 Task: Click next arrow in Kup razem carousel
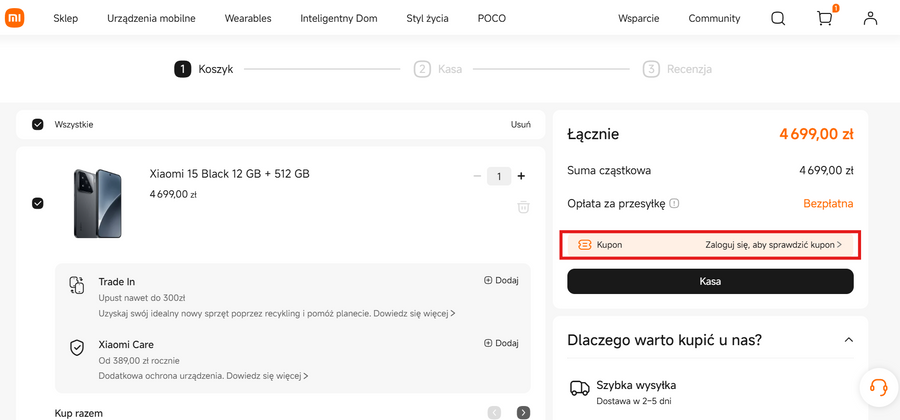[523, 412]
